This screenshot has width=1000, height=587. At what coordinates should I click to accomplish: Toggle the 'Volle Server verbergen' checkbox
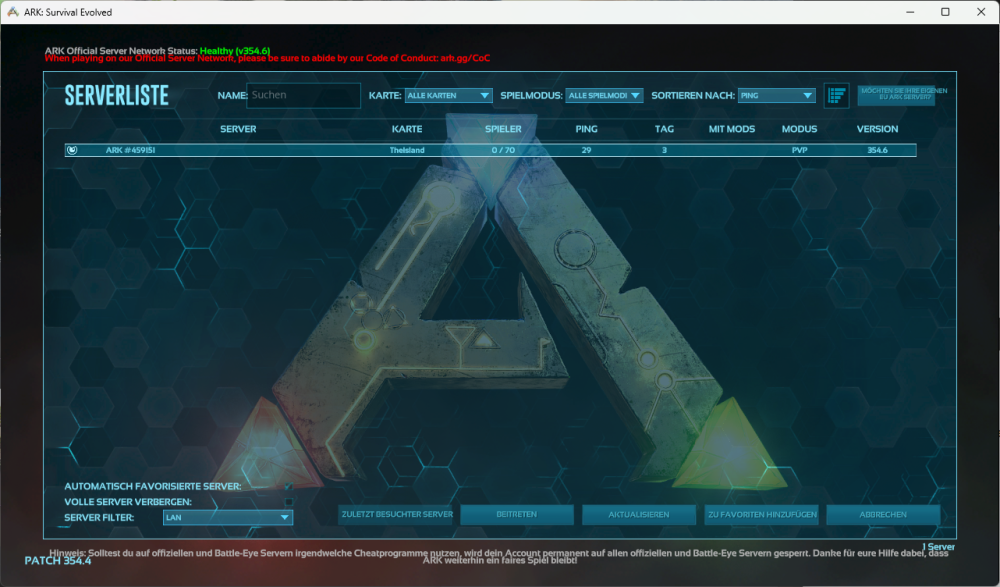tap(289, 502)
